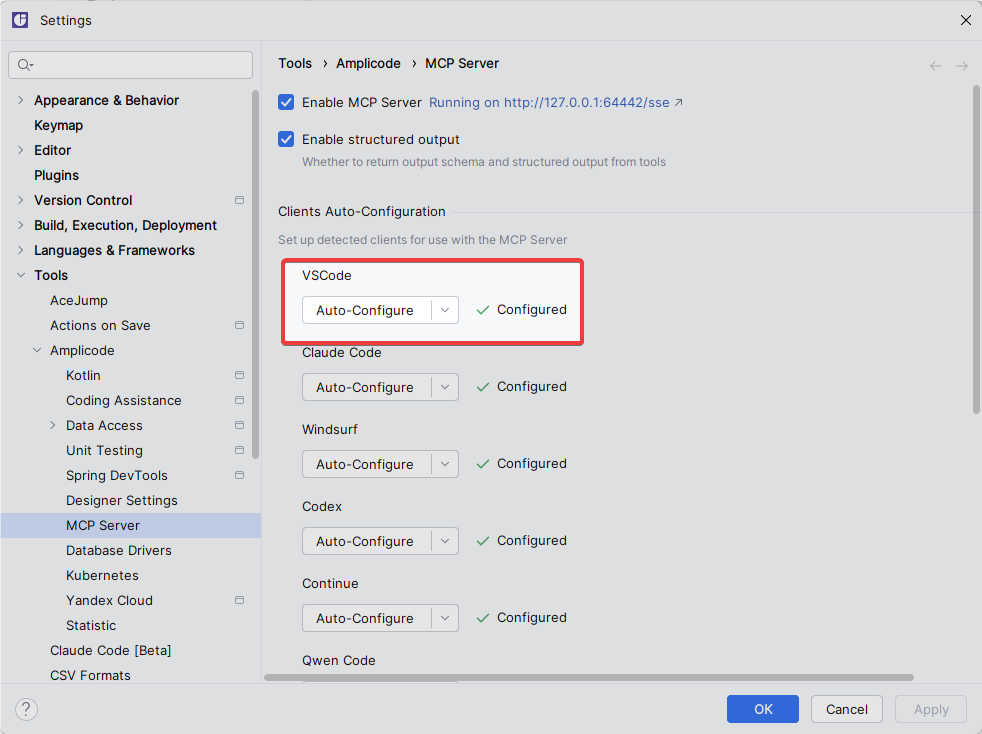Open the Kotlin settings page
Screen dimensions: 982x734
(x=83, y=375)
